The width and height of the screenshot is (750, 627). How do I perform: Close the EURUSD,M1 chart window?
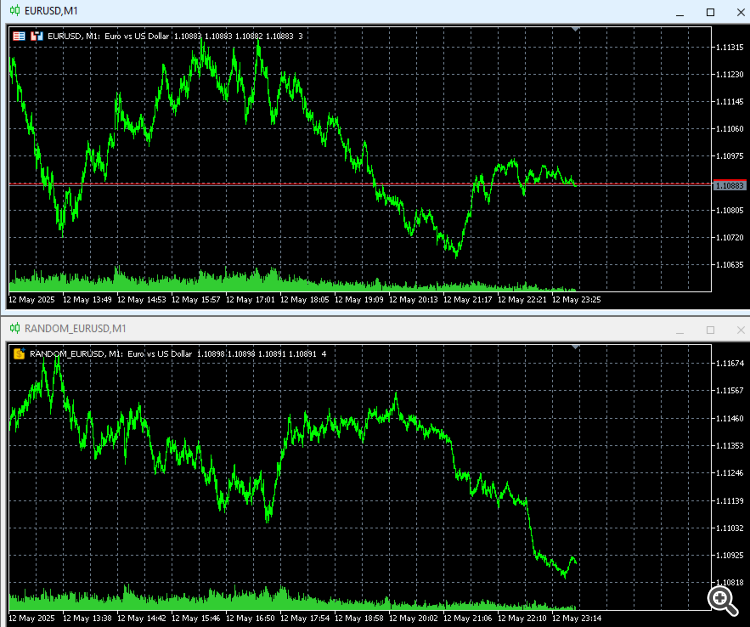[740, 12]
